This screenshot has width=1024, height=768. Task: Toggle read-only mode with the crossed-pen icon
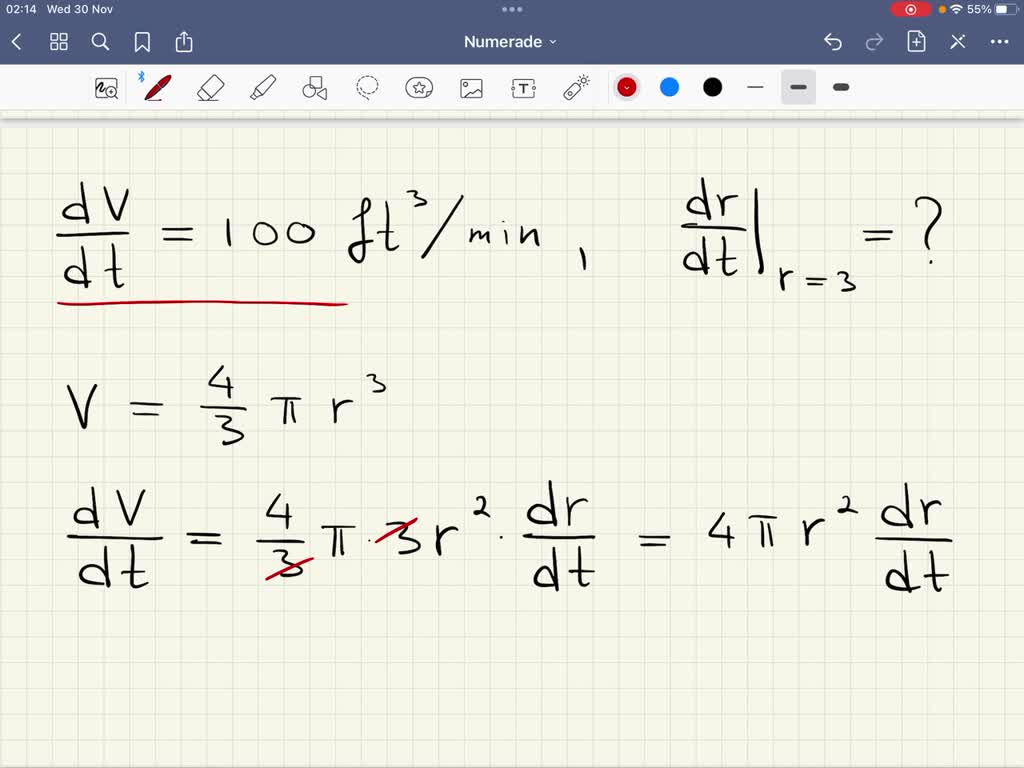(957, 42)
